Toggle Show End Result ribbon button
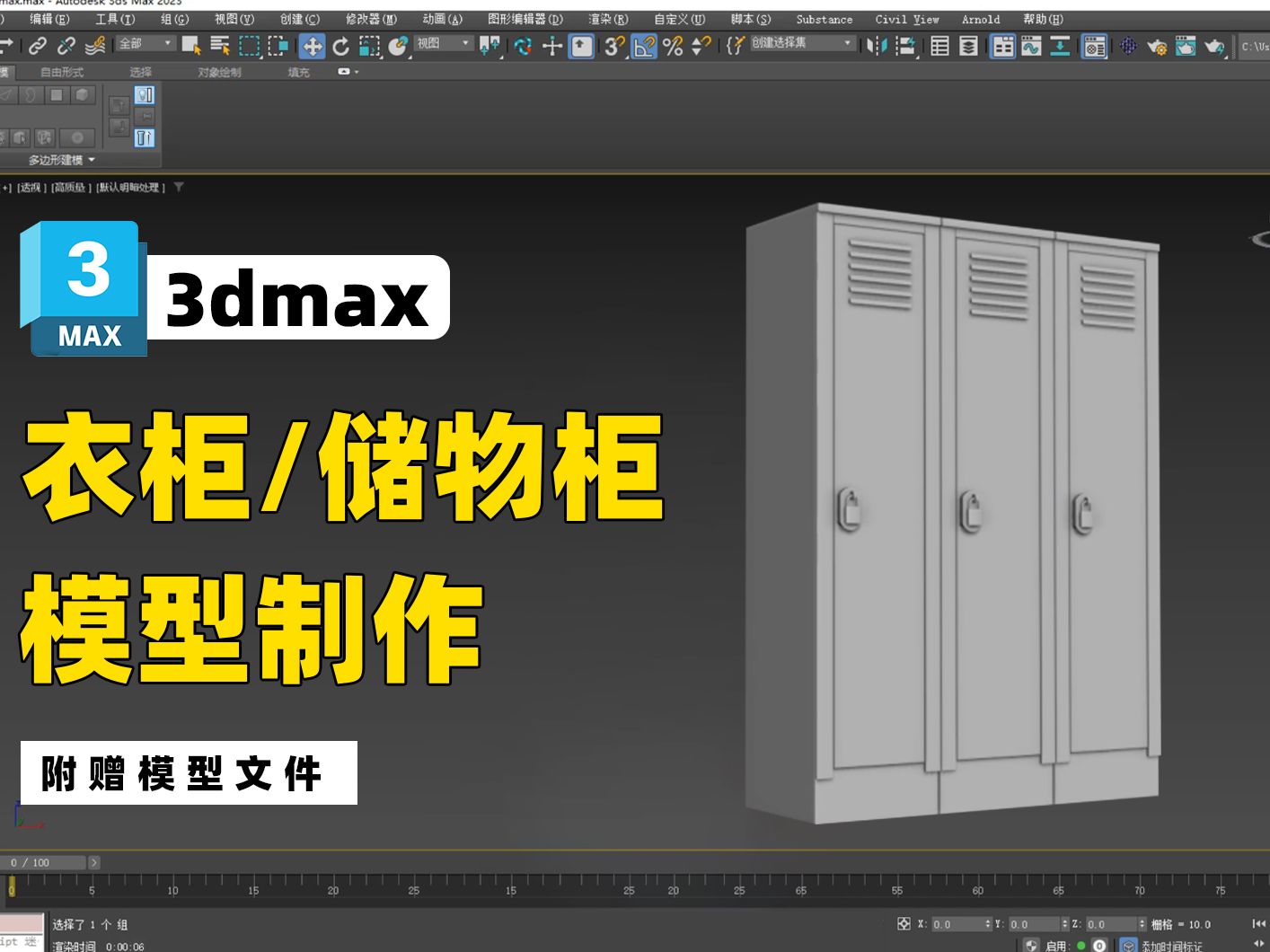This screenshot has height=952, width=1270. tap(145, 95)
